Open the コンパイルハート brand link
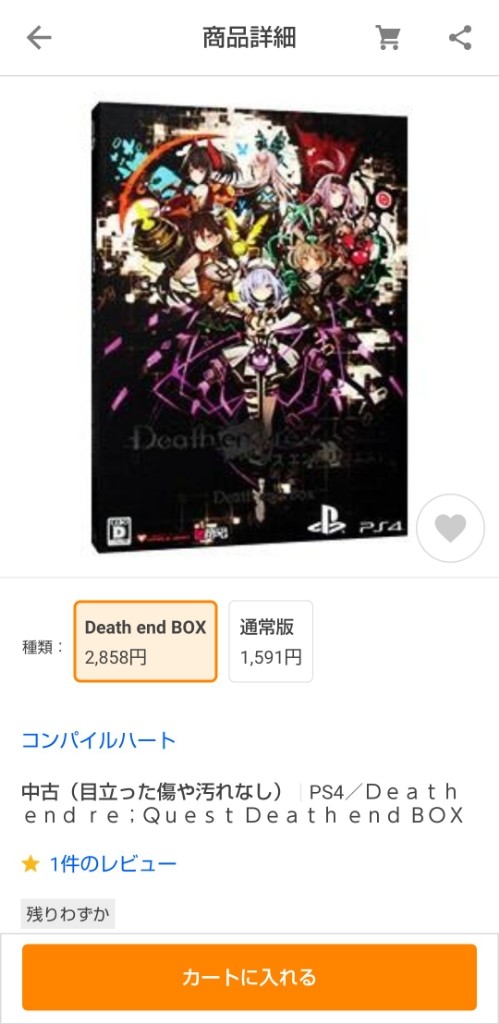Screen dimensions: 499x1024 [99, 740]
